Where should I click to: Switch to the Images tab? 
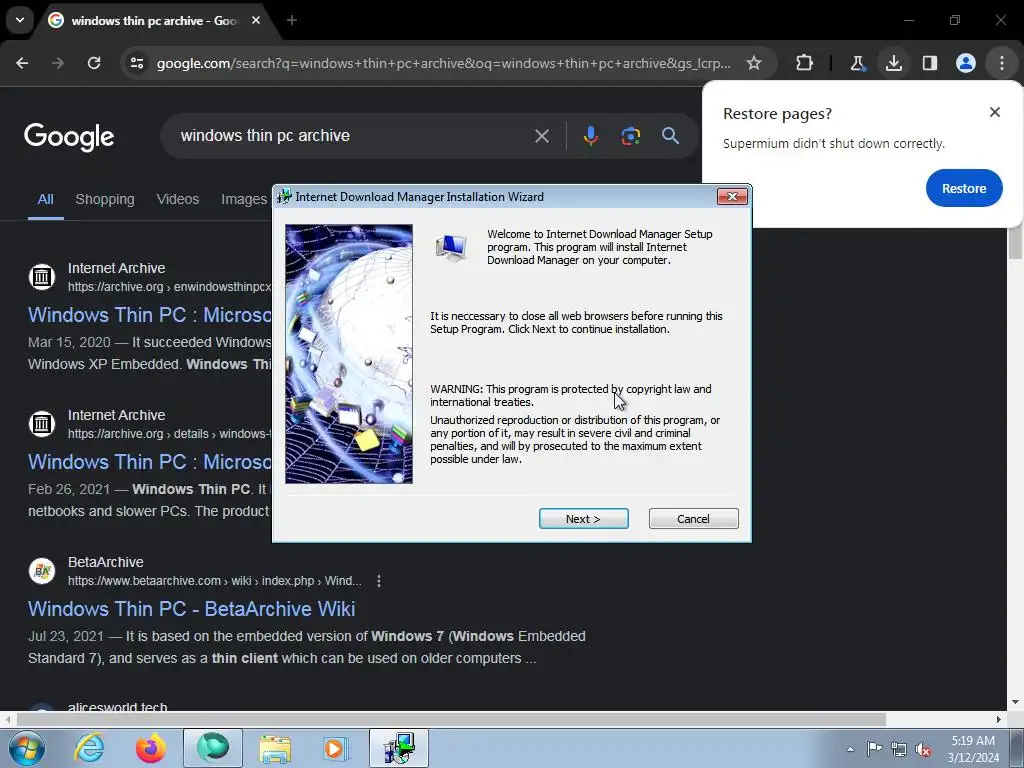click(x=244, y=199)
